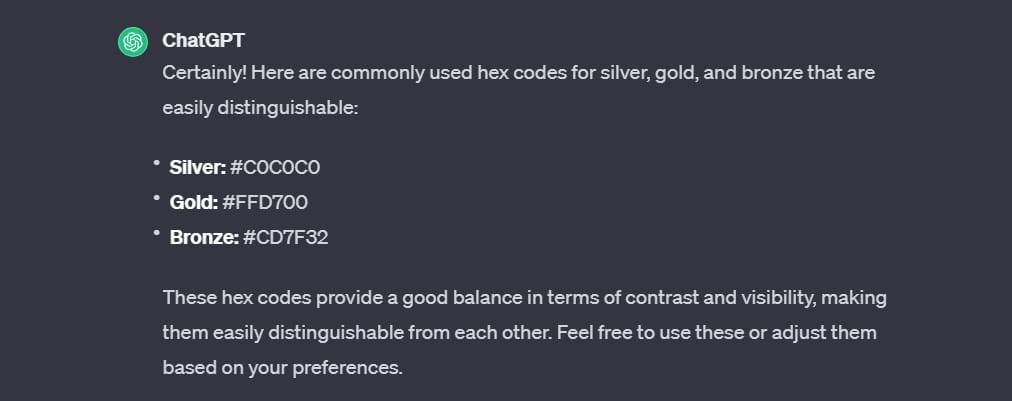Click the #CD7F32 hex code
1012x401 pixels.
286,238
